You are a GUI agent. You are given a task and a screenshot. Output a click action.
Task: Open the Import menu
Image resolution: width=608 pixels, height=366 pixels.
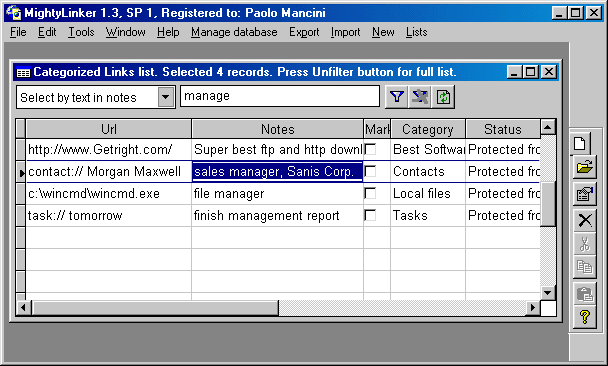pos(345,32)
